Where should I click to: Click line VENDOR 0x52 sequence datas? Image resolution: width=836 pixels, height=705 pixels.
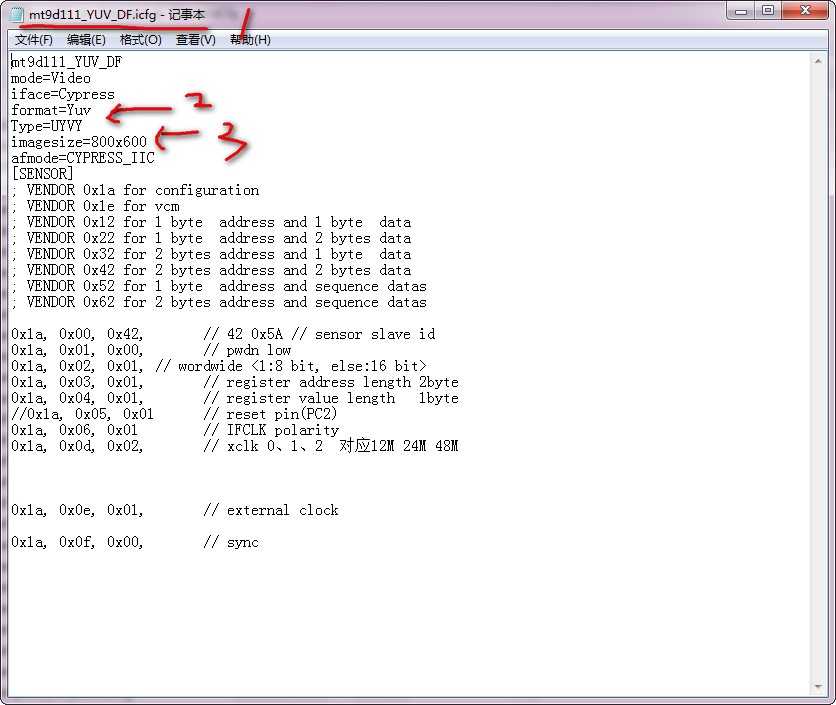coord(219,286)
